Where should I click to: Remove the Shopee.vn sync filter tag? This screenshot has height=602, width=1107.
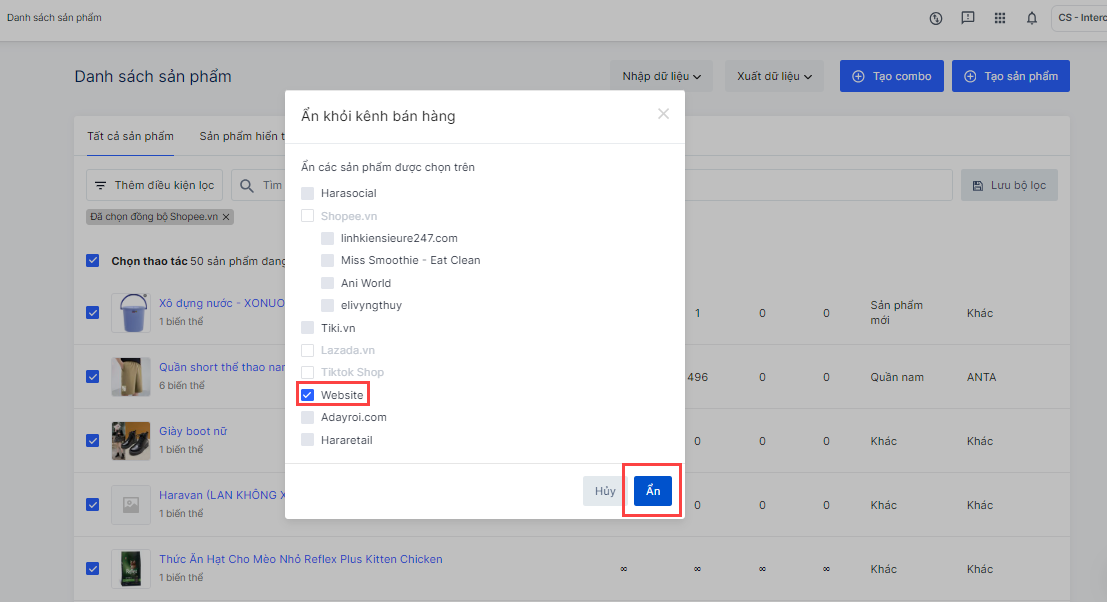coord(226,217)
